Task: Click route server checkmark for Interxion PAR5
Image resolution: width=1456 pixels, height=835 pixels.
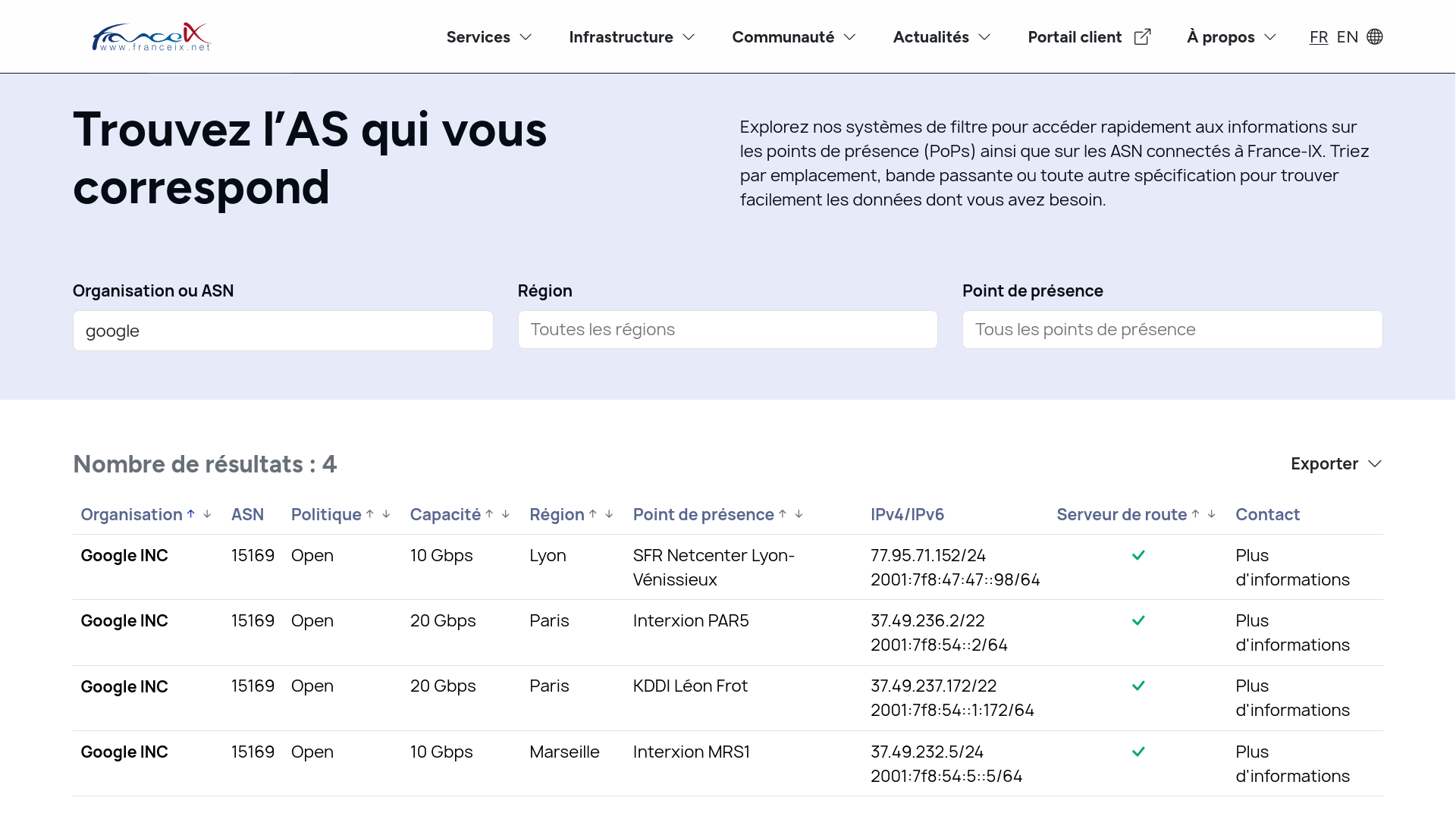Action: click(x=1138, y=620)
